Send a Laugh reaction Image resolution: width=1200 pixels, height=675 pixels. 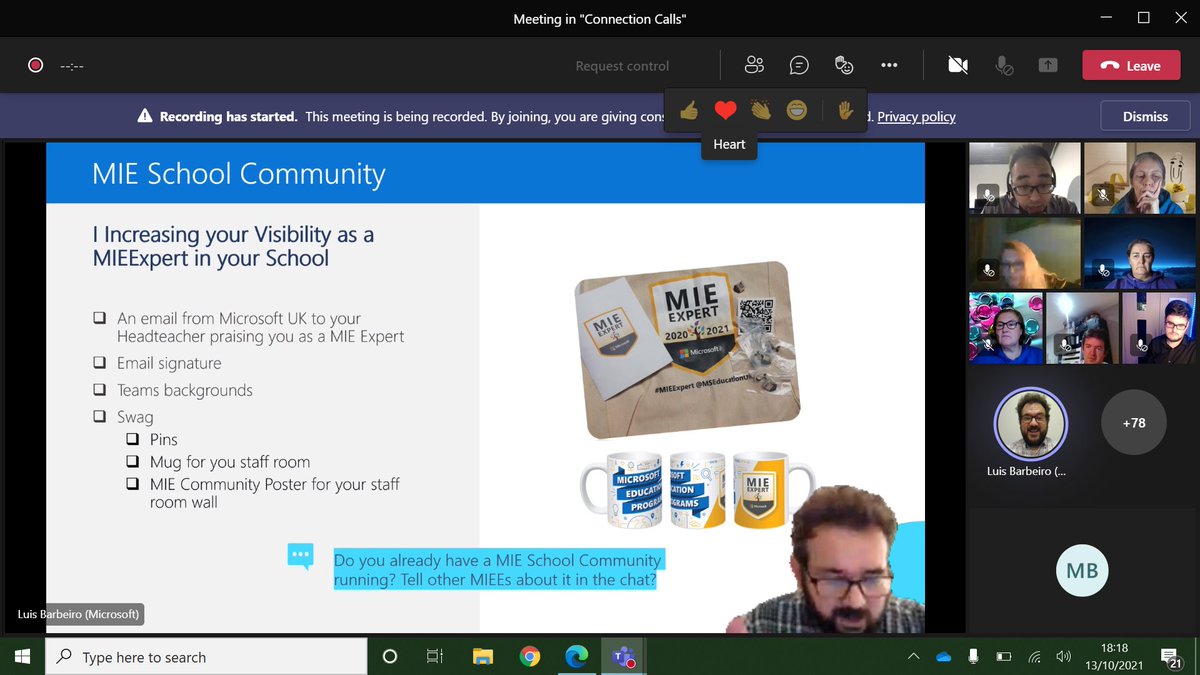pyautogui.click(x=796, y=111)
